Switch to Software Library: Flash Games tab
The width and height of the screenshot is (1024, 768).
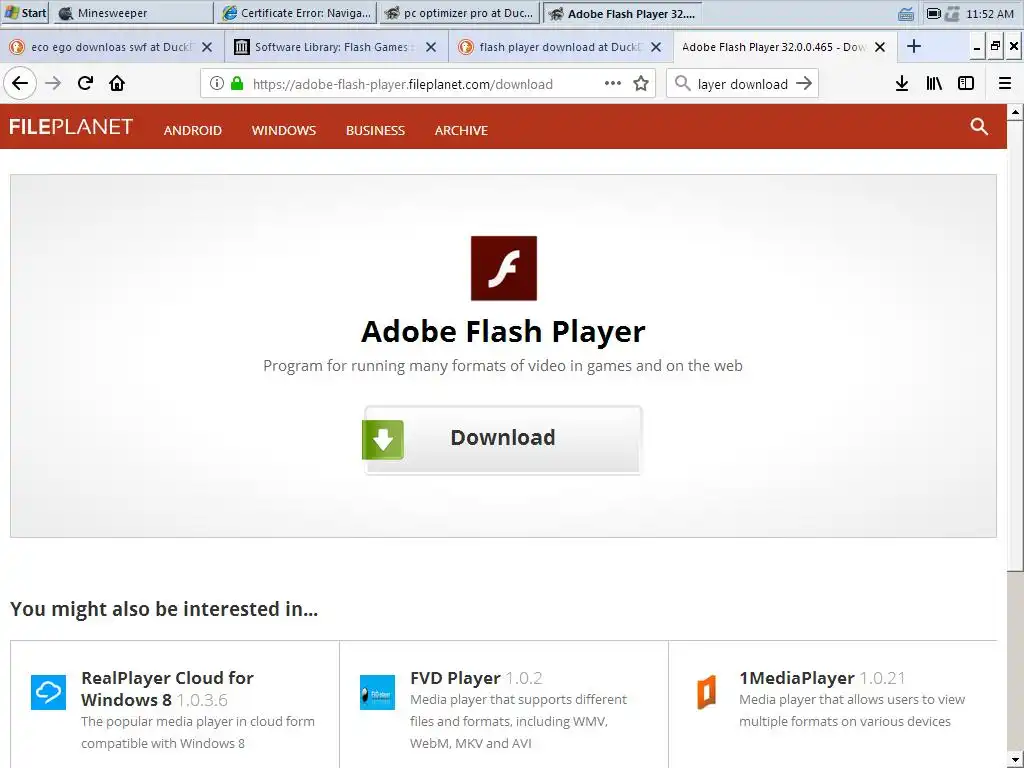[336, 47]
